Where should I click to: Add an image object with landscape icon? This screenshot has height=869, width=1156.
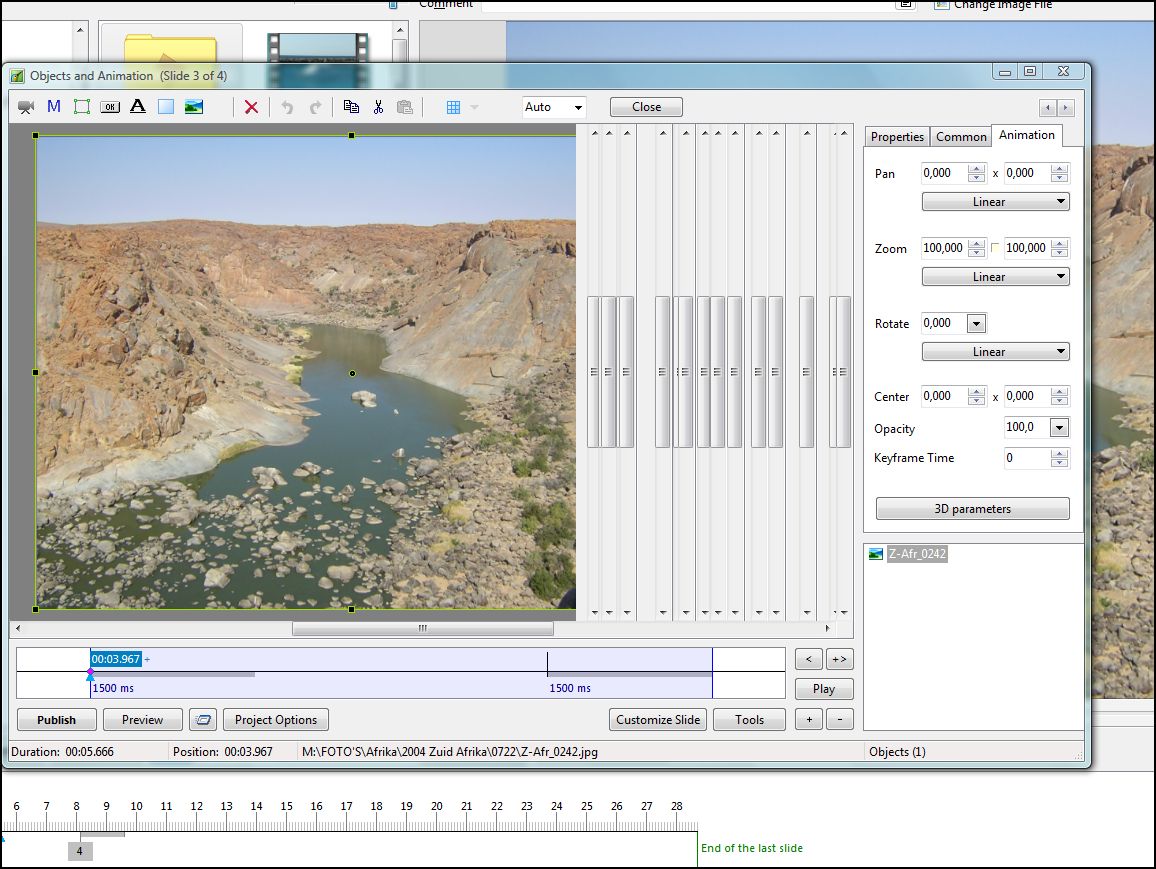[194, 107]
